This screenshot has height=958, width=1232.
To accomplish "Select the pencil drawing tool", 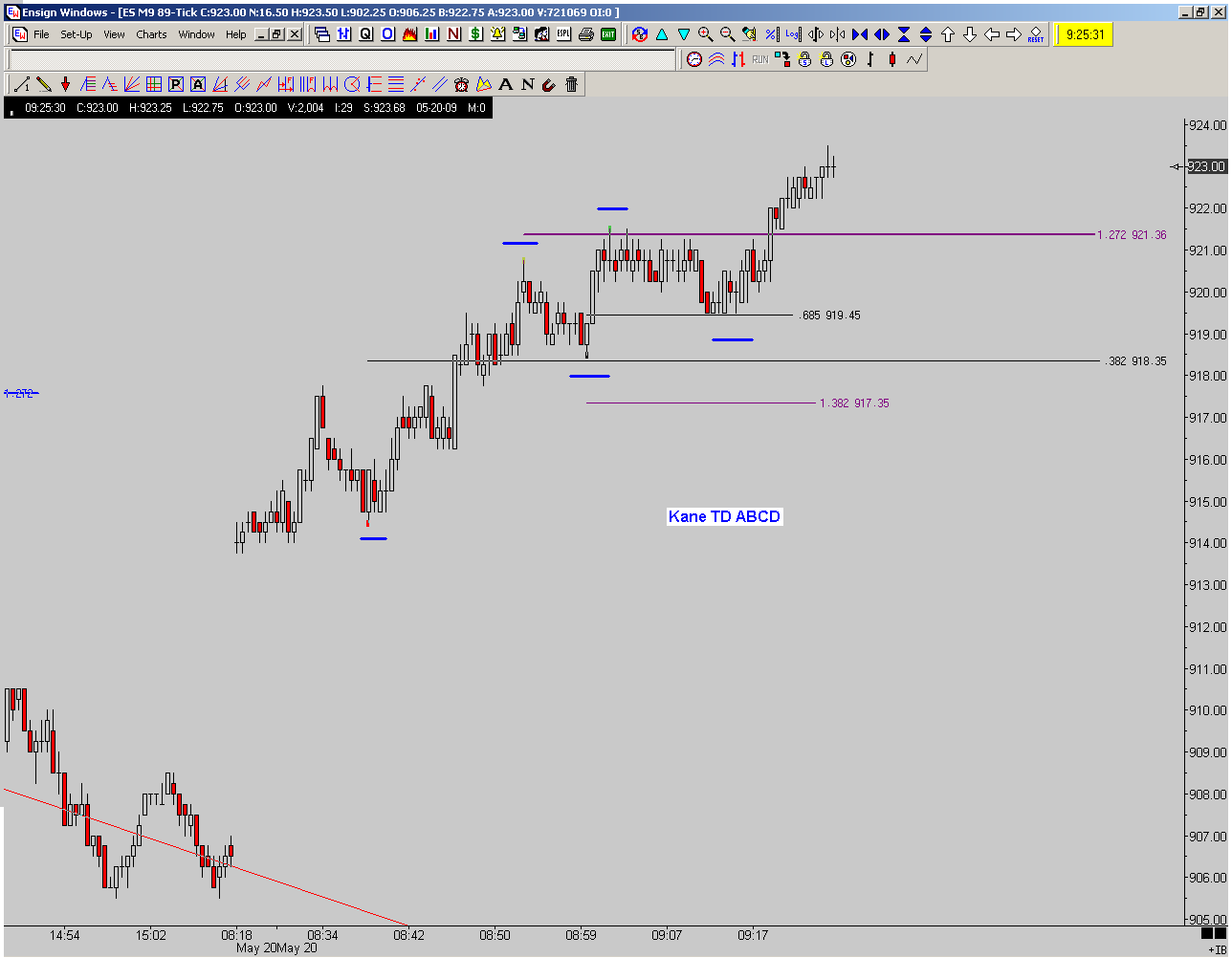I will [x=44, y=84].
